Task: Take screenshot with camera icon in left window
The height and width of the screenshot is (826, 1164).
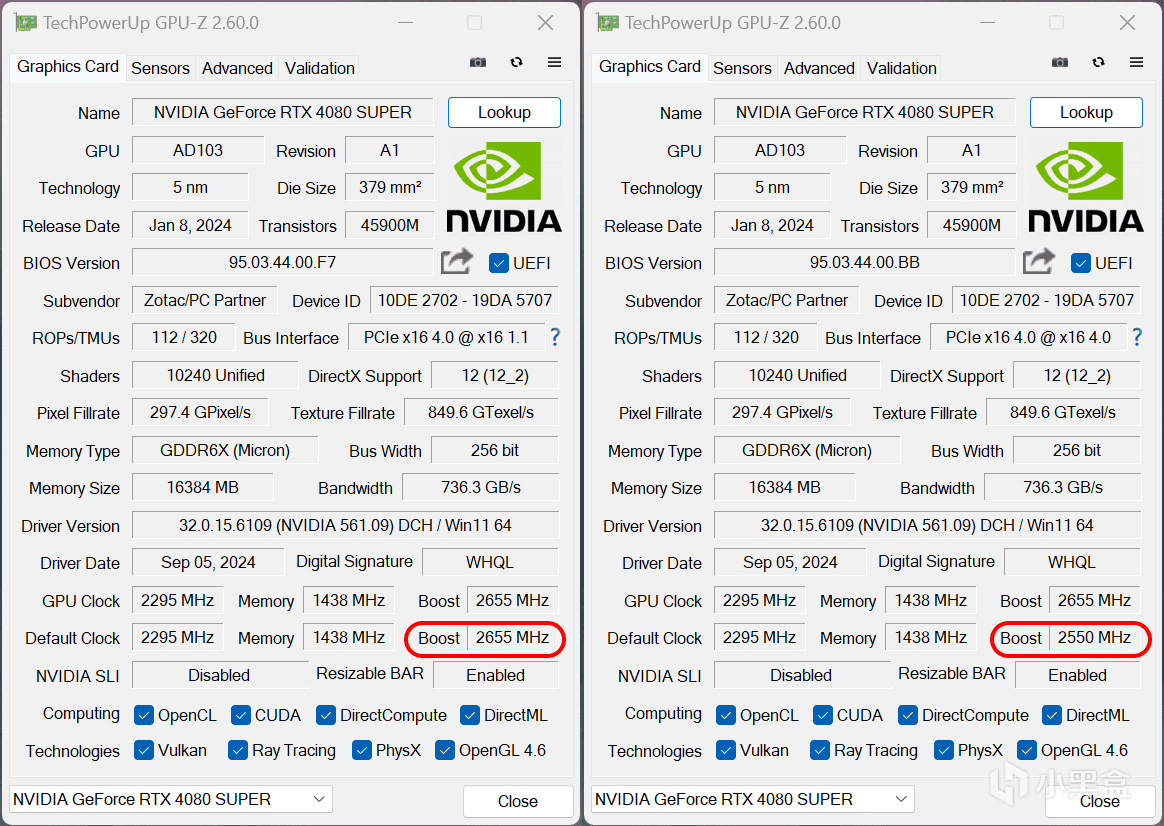Action: coord(478,62)
